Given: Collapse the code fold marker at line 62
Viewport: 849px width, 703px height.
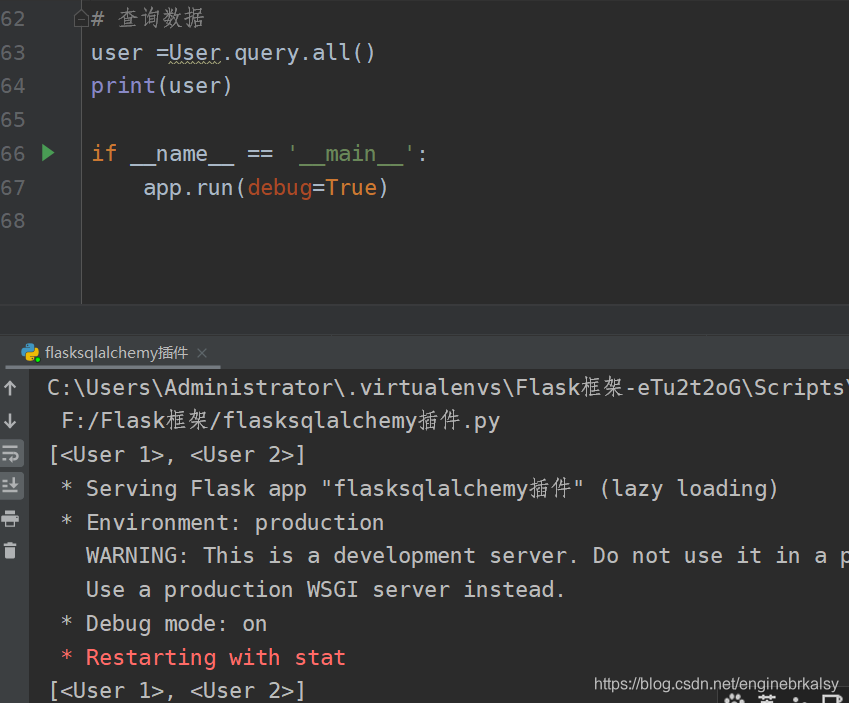Looking at the screenshot, I should coord(81,19).
